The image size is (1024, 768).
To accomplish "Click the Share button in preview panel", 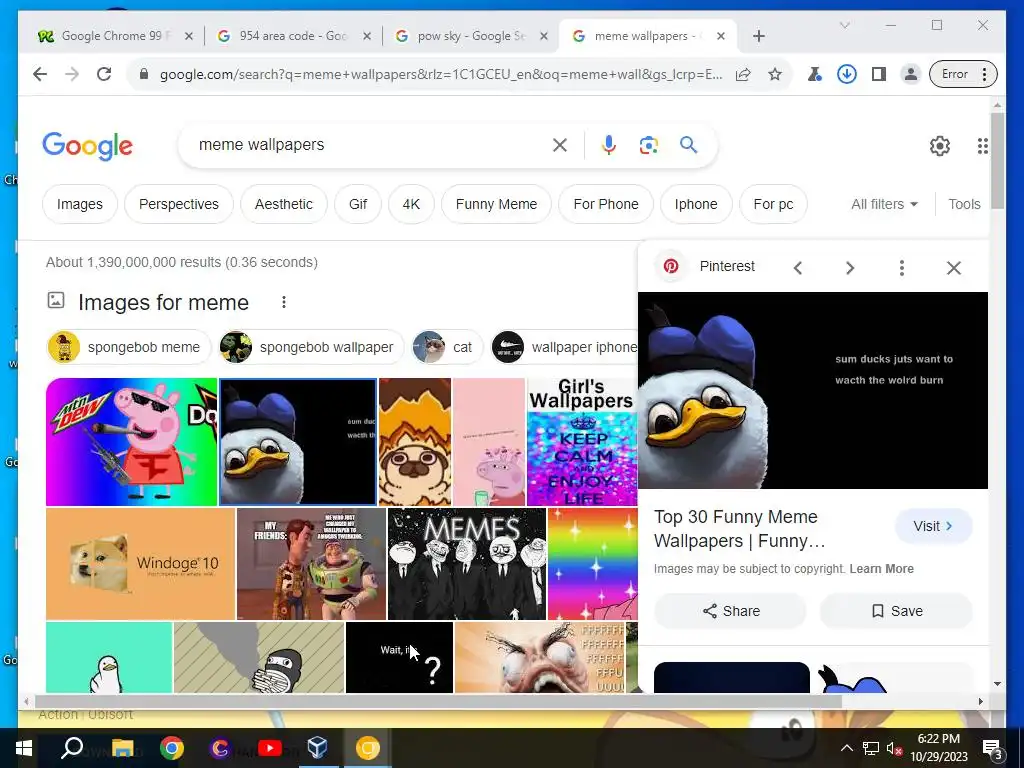I will (731, 611).
